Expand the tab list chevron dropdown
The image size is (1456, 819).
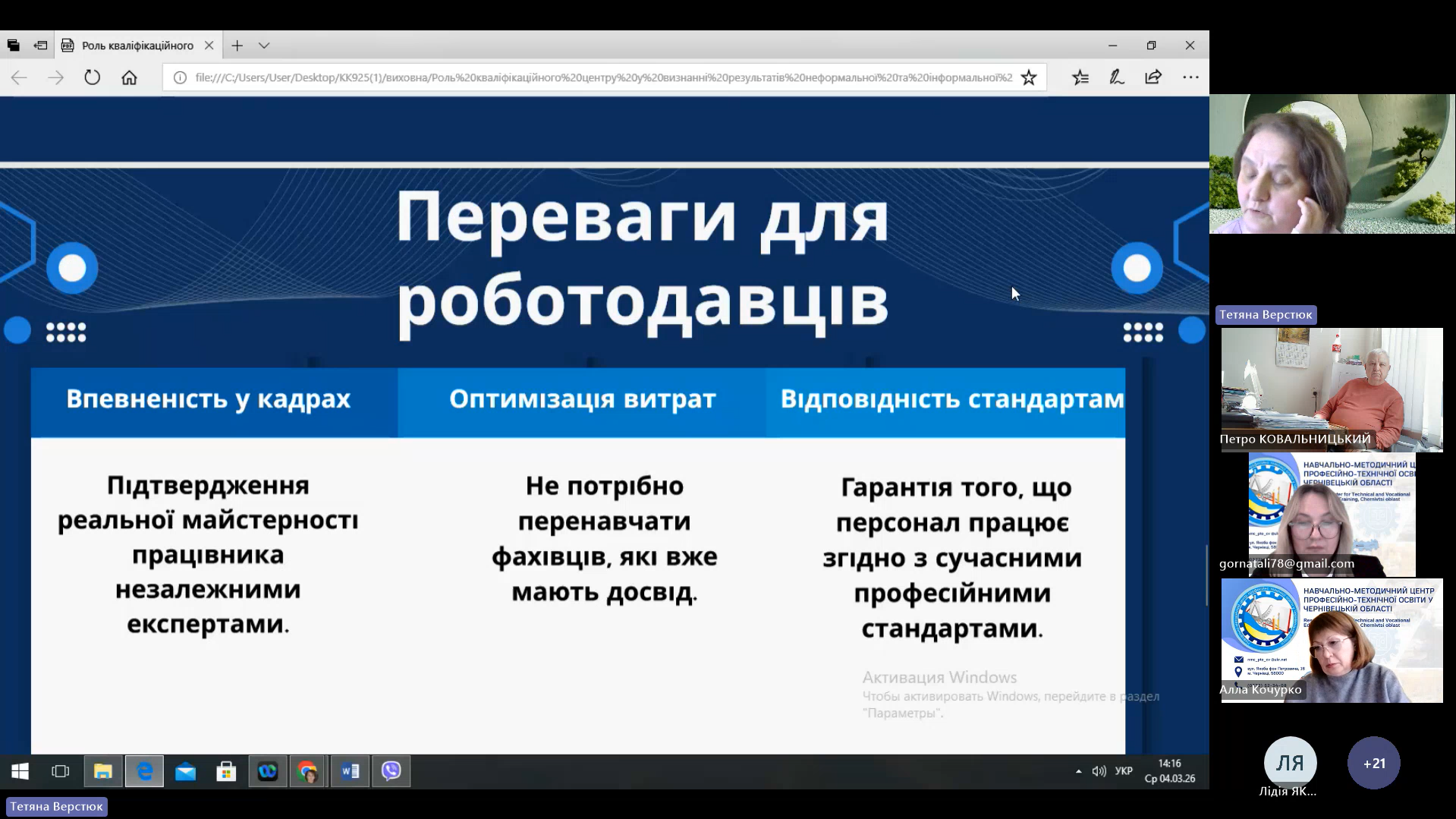(x=264, y=46)
